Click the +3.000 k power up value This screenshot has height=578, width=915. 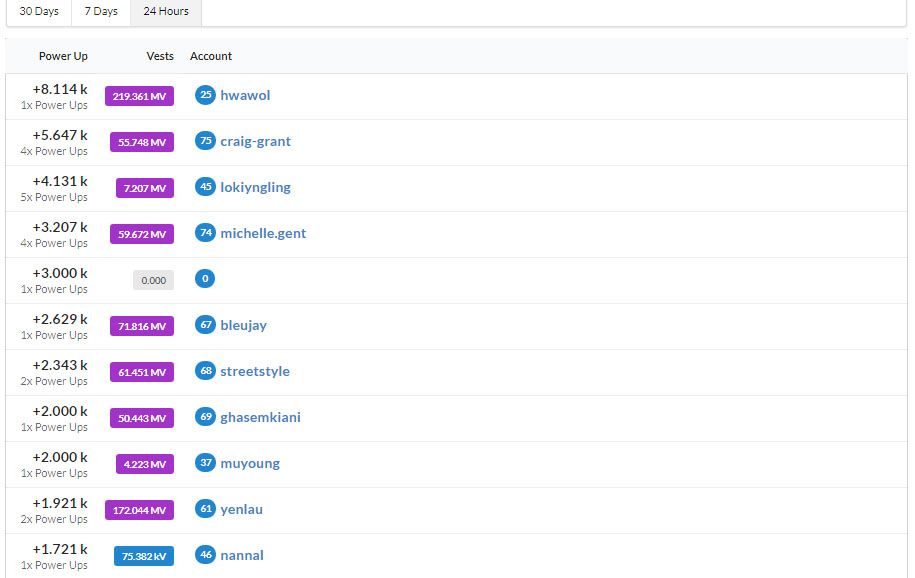[x=60, y=273]
